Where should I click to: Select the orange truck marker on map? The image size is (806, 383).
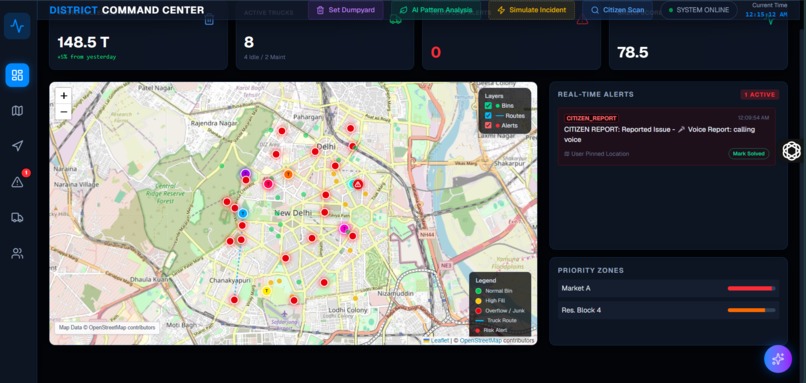288,174
